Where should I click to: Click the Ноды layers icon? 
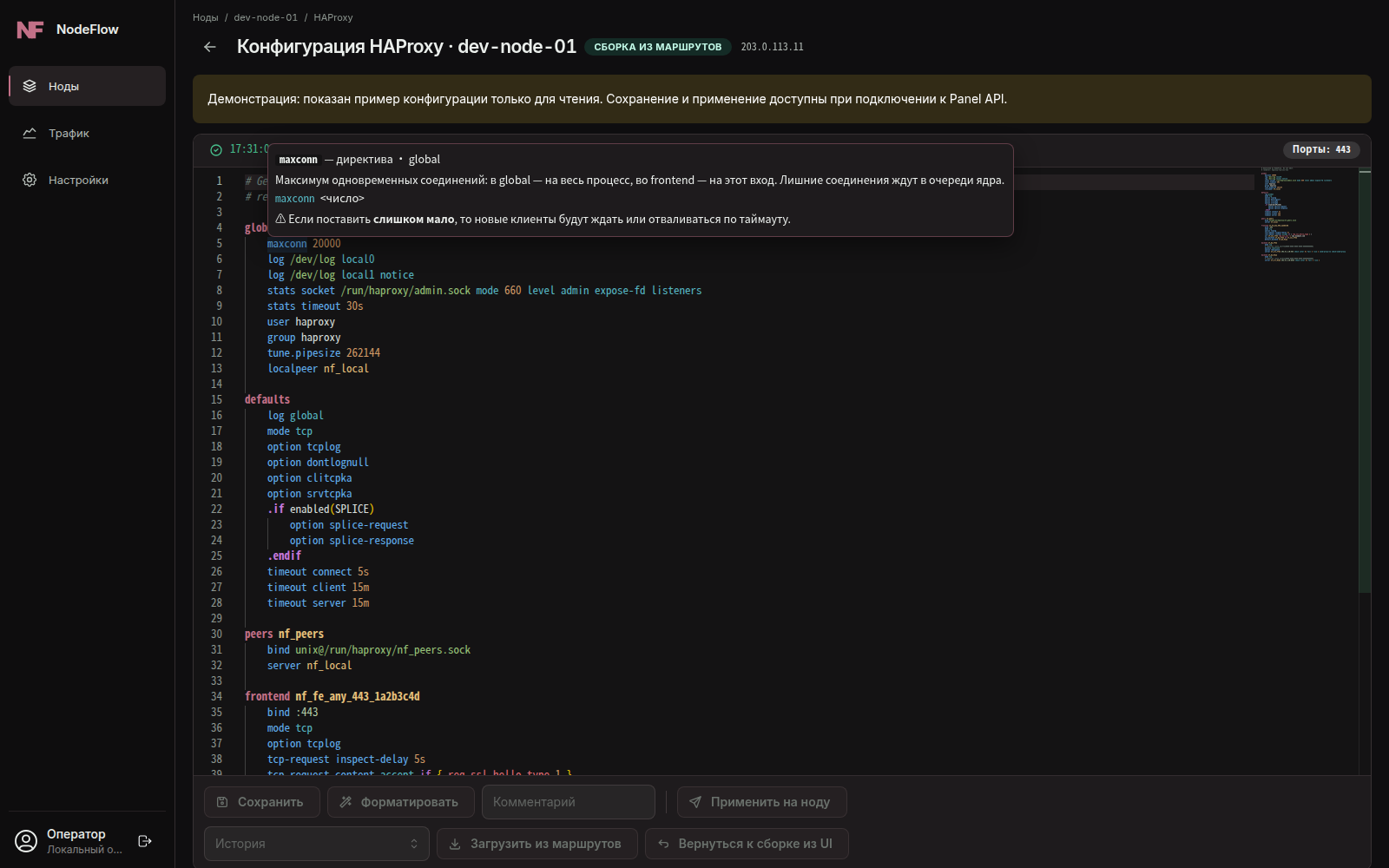point(30,86)
